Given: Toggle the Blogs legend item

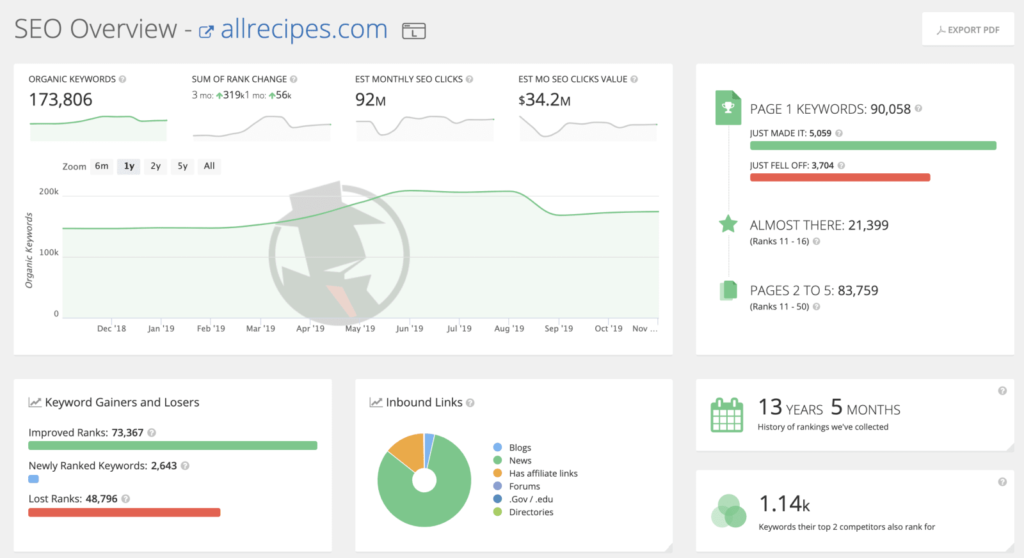Looking at the screenshot, I should pos(513,448).
